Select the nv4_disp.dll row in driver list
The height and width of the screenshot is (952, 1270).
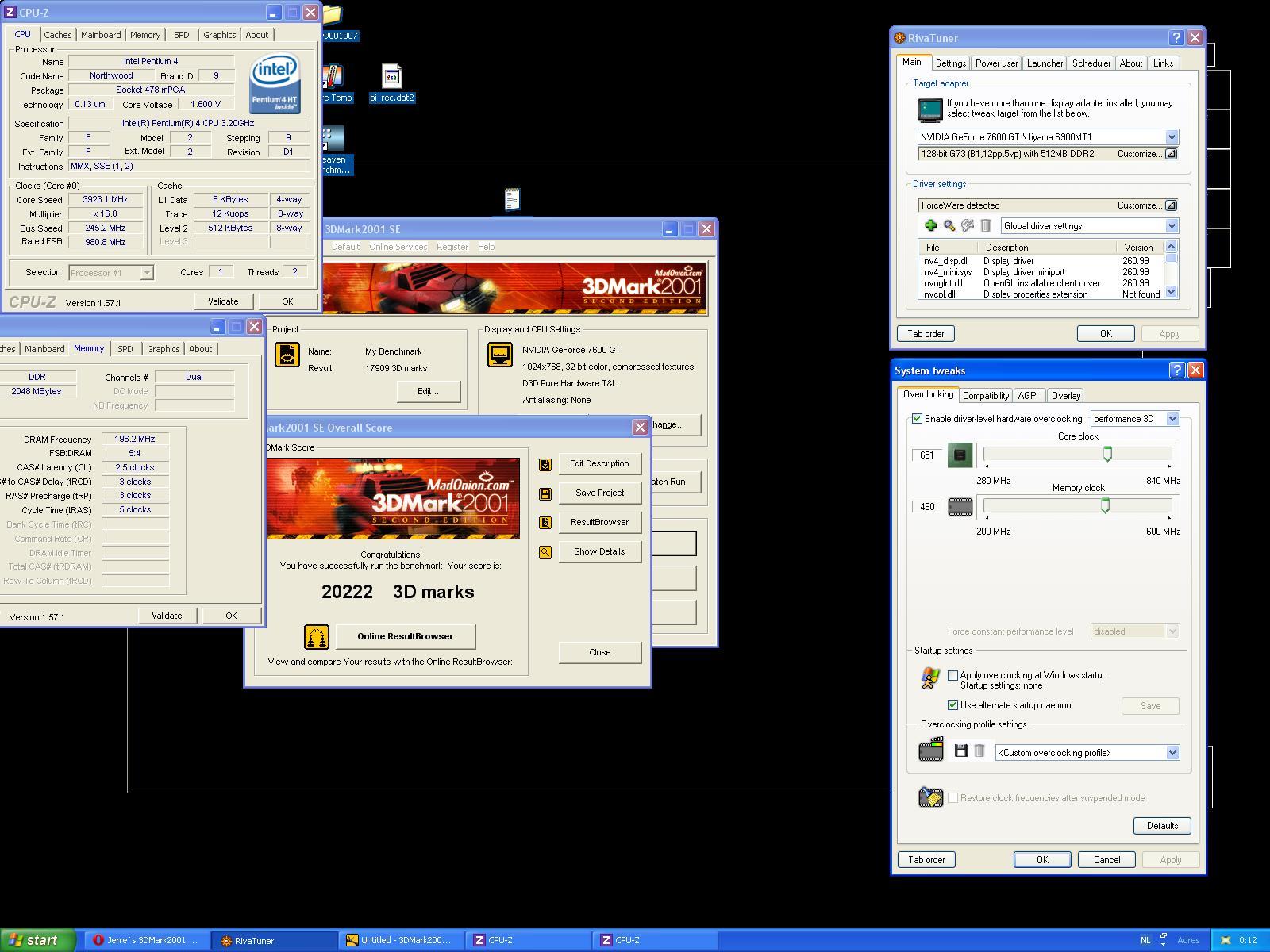(1041, 261)
